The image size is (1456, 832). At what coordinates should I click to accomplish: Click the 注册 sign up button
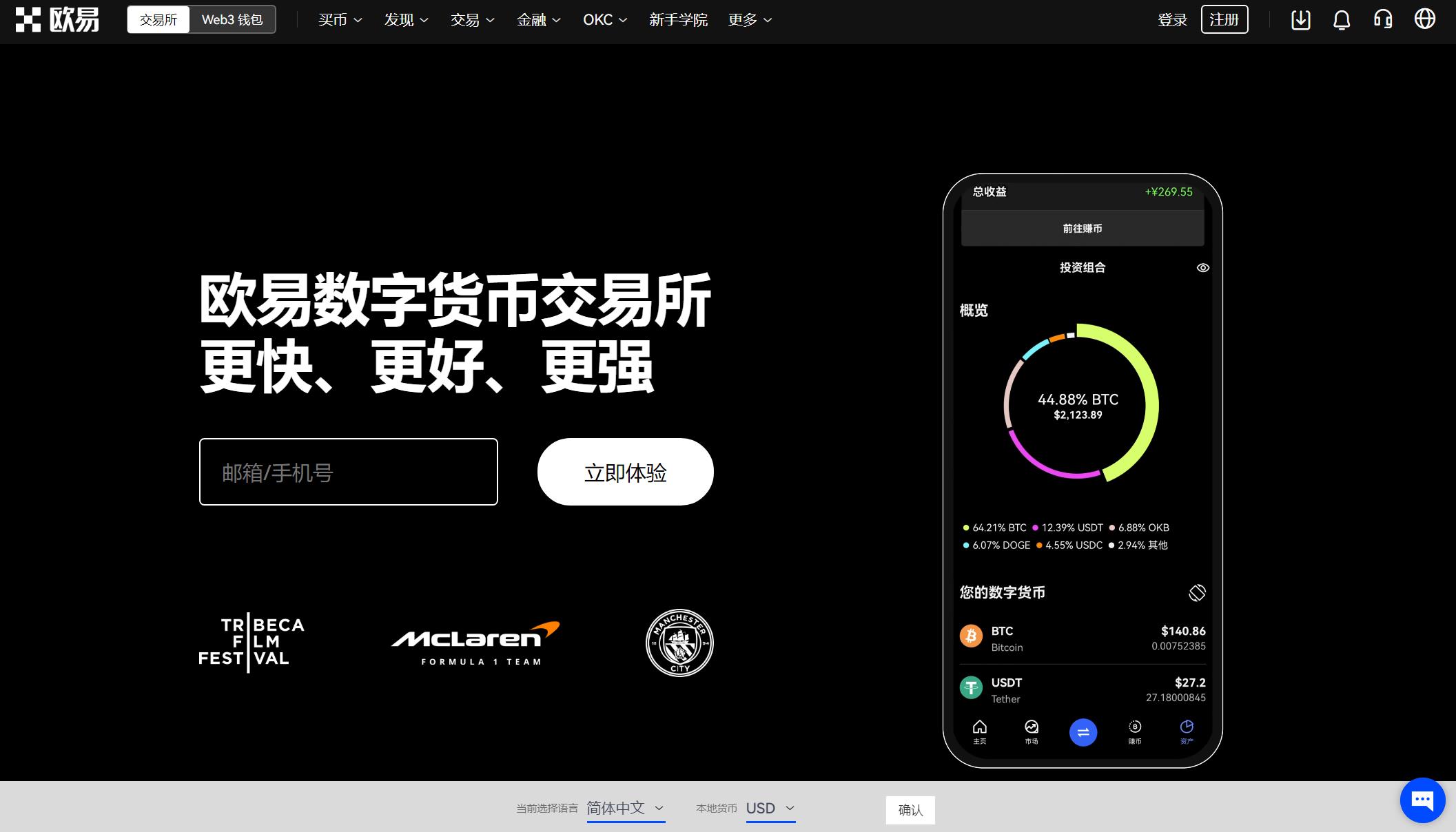[x=1224, y=19]
